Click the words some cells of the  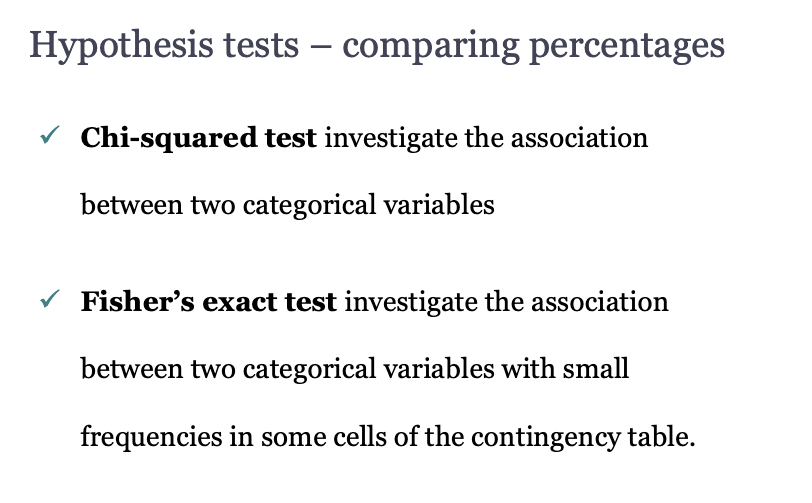[363, 436]
